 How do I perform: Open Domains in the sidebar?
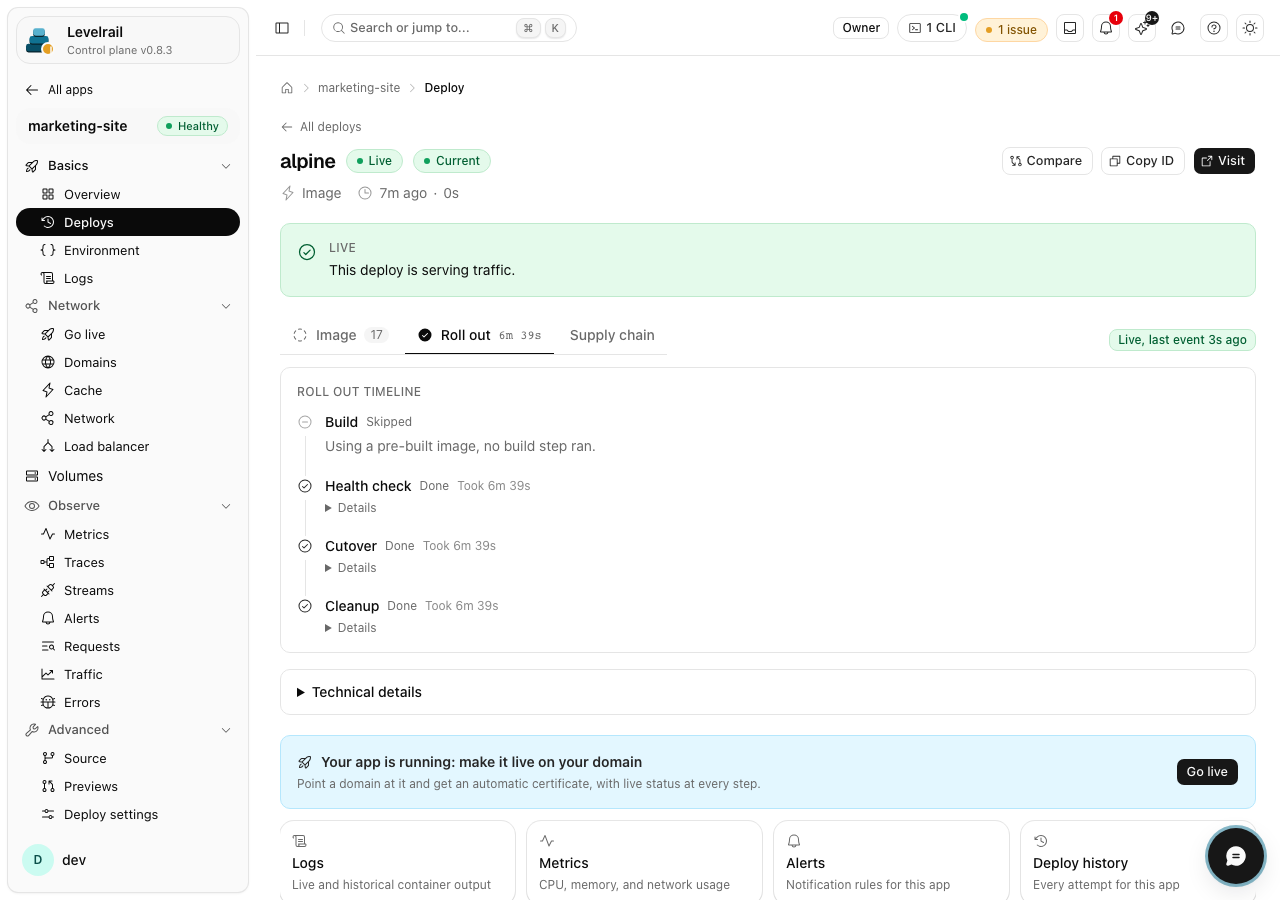click(128, 362)
